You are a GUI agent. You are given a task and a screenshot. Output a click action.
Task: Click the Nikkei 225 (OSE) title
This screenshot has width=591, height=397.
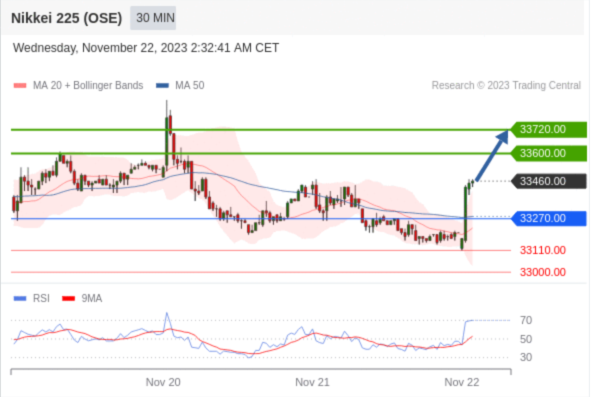coord(66,18)
